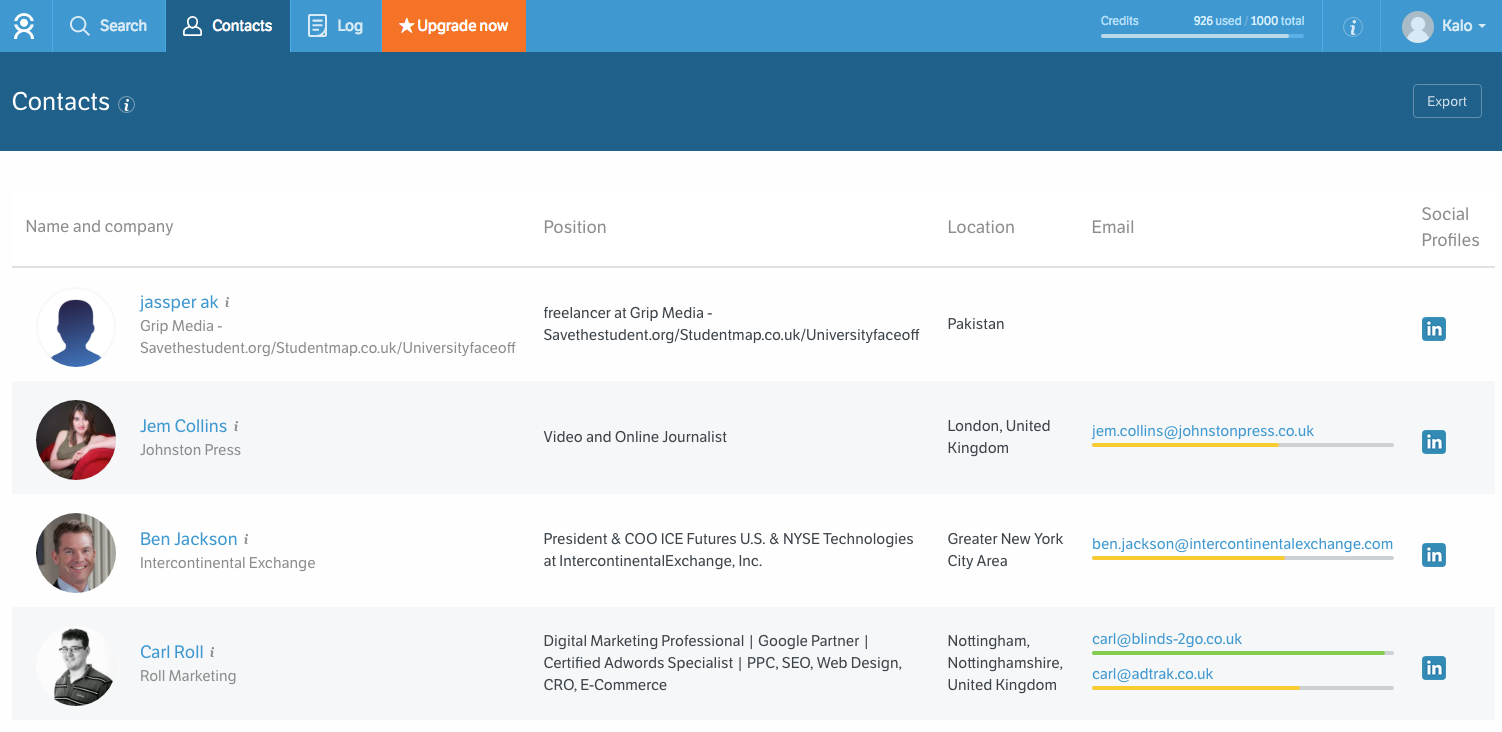Click Jem Collins' profile photo

pos(76,440)
